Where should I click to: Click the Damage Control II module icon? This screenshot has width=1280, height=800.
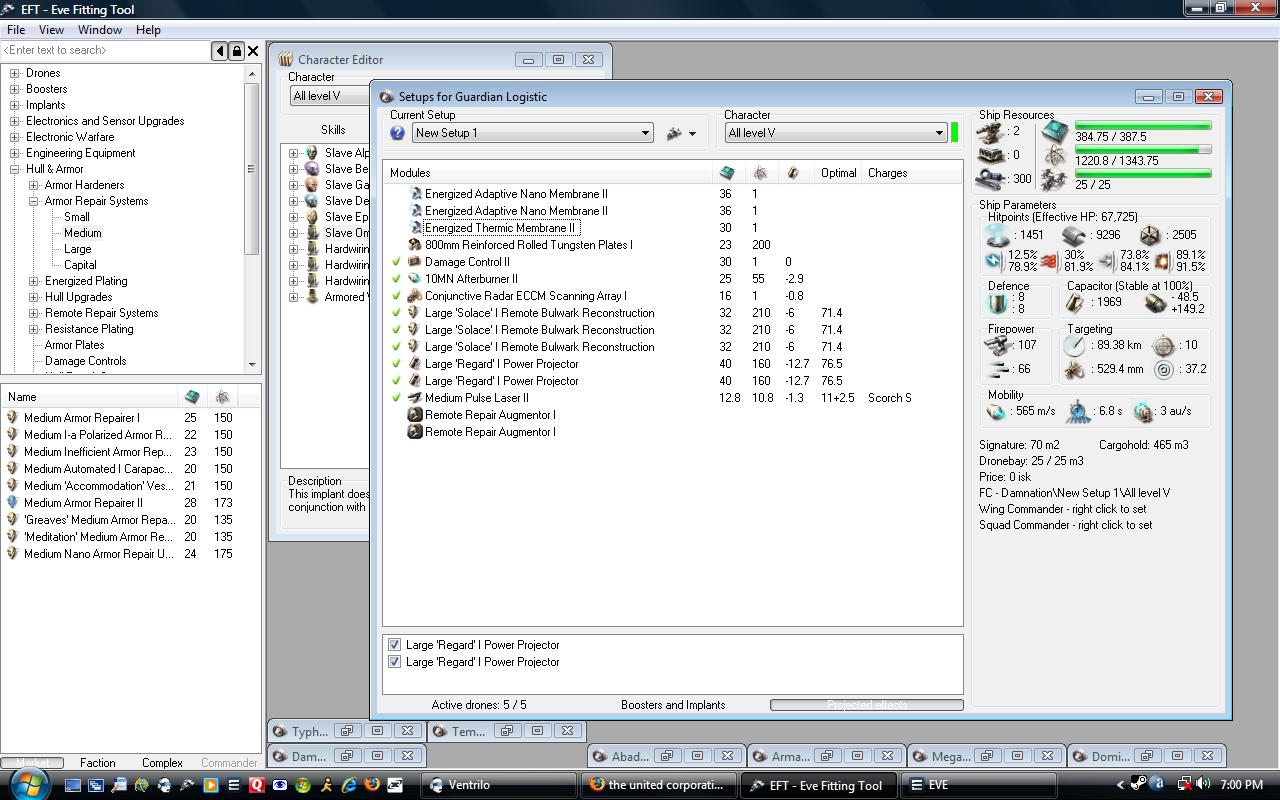(414, 262)
